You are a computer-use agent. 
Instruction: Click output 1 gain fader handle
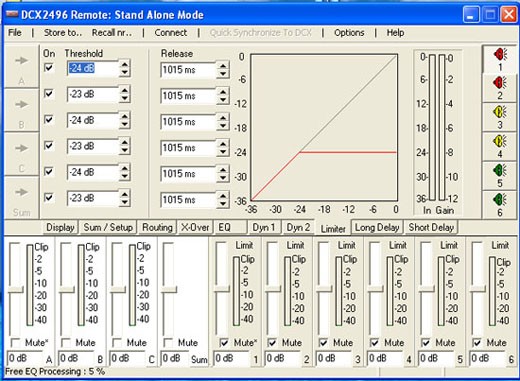(x=222, y=289)
